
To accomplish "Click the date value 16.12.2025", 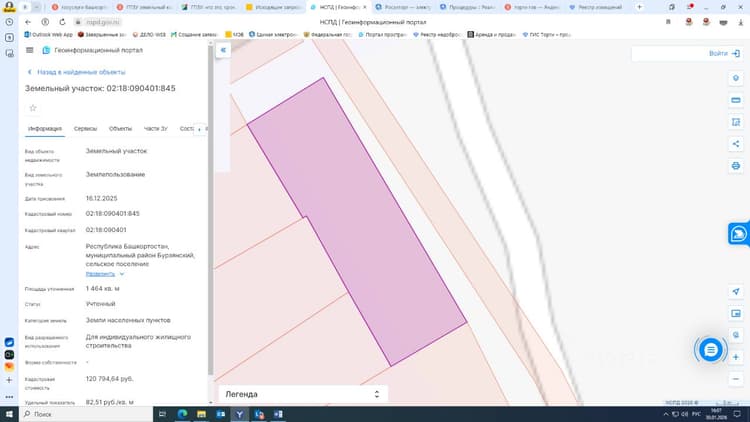I will click(101, 199).
